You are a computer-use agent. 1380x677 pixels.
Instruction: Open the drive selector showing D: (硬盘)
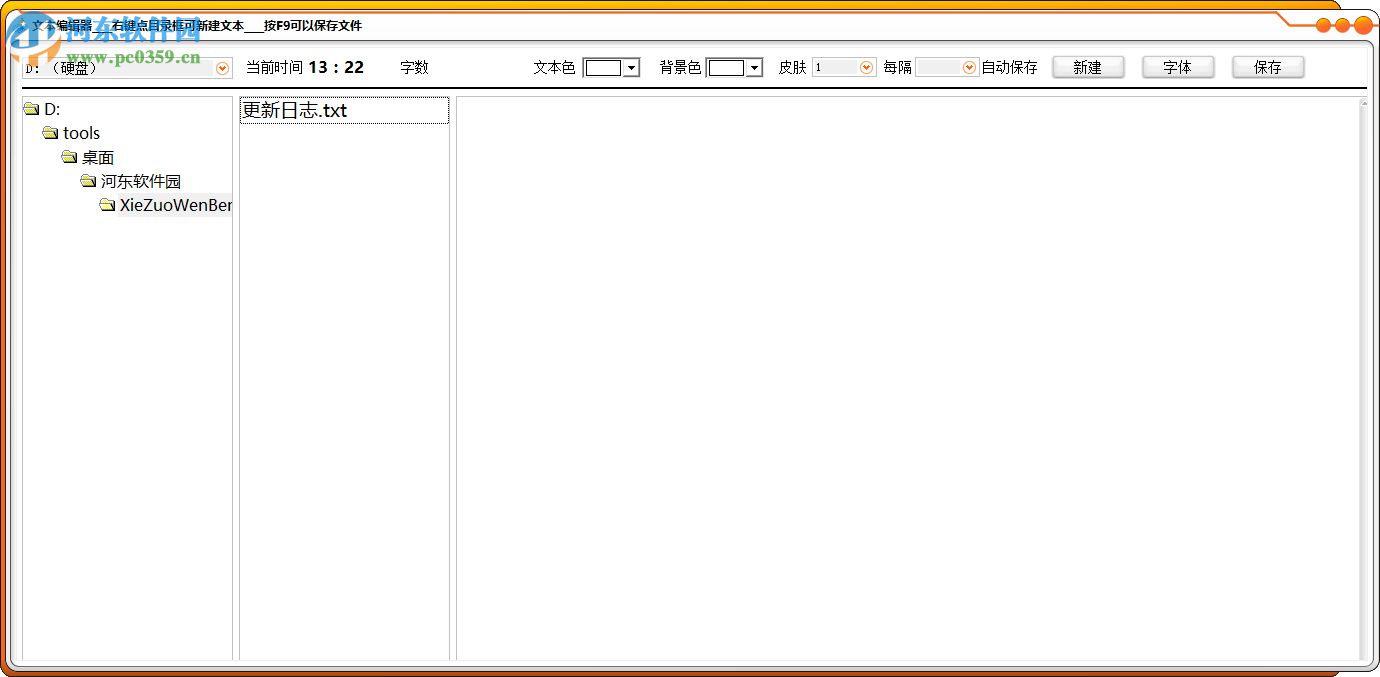221,68
